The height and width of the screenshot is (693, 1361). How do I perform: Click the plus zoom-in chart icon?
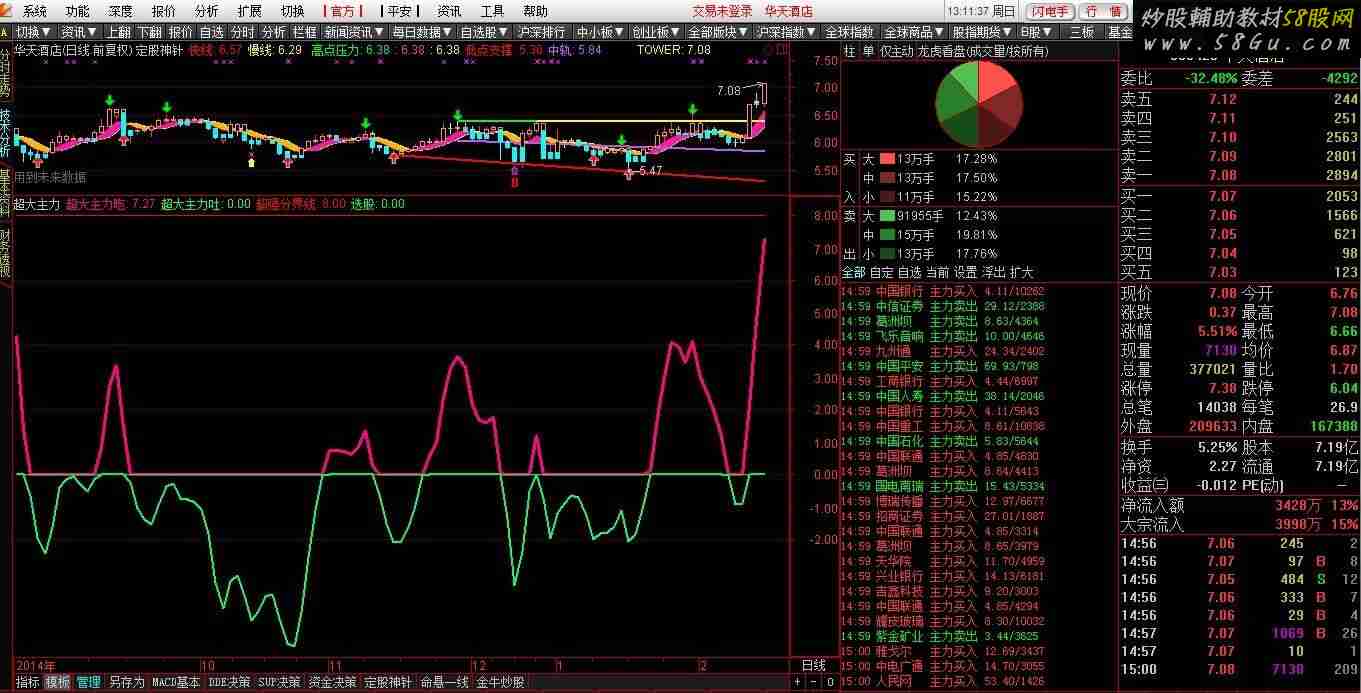click(x=798, y=683)
